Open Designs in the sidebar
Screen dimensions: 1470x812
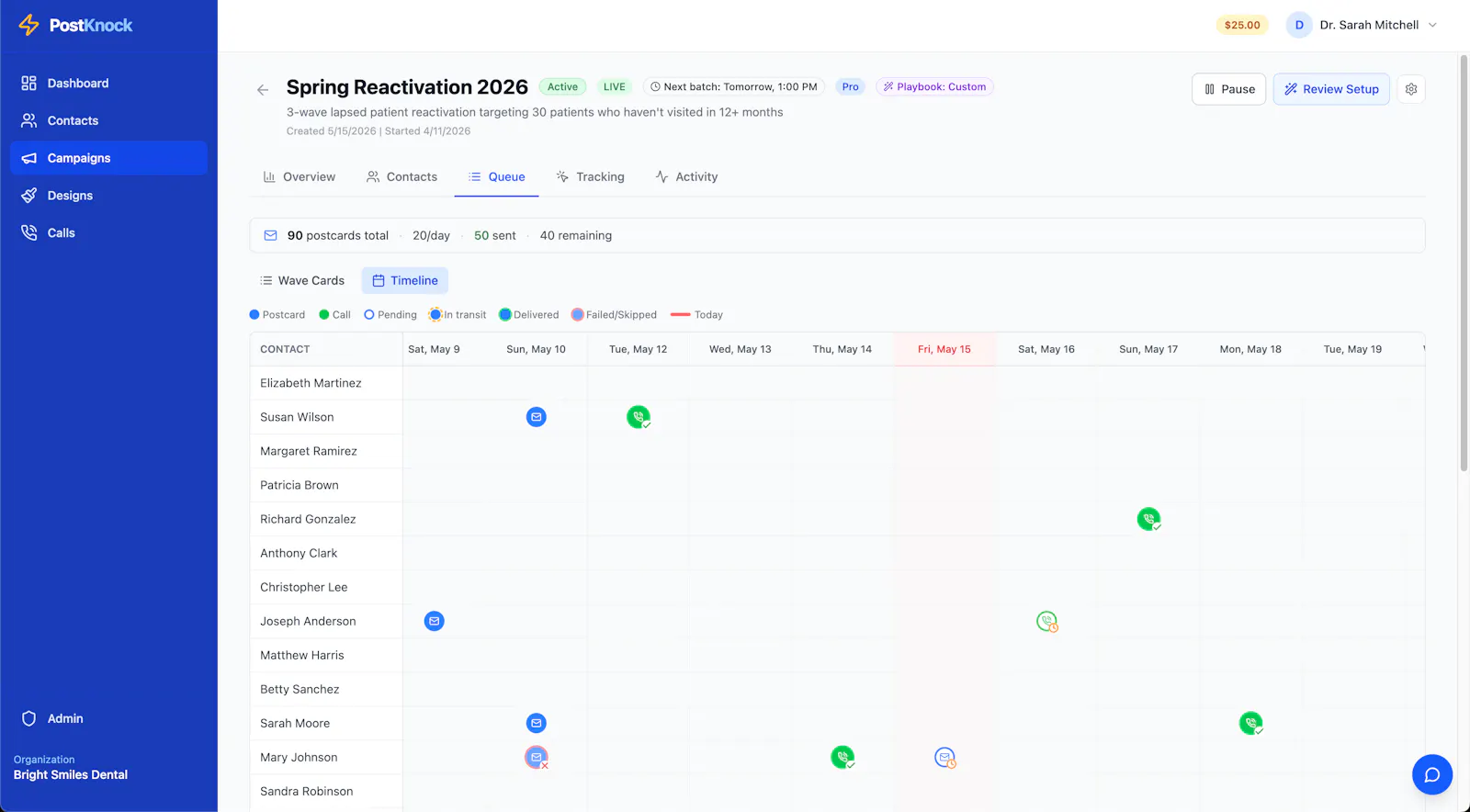108,196
